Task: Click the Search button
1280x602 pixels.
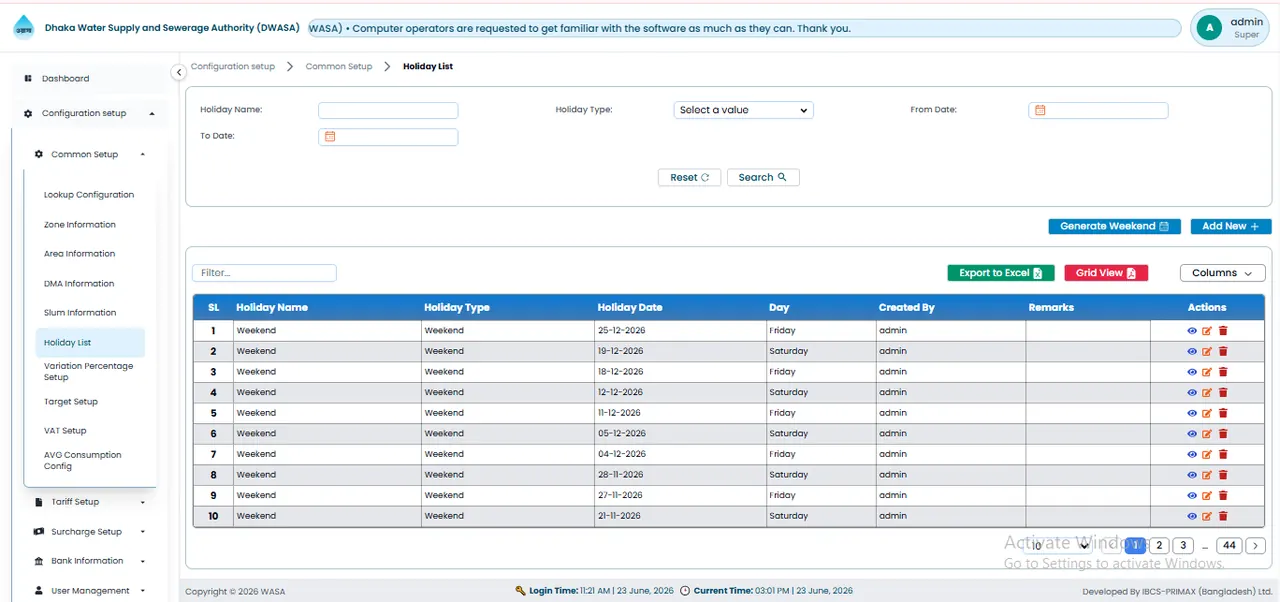Action: tap(763, 177)
